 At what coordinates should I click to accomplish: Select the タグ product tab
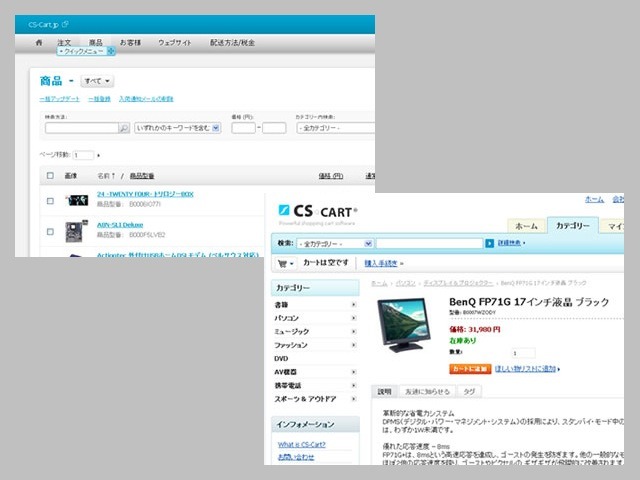point(469,392)
